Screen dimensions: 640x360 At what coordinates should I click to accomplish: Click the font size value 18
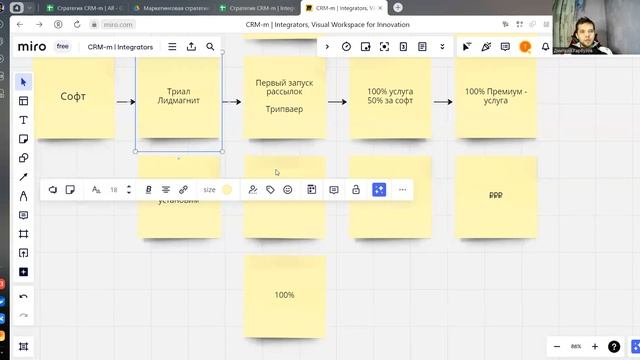coord(114,190)
